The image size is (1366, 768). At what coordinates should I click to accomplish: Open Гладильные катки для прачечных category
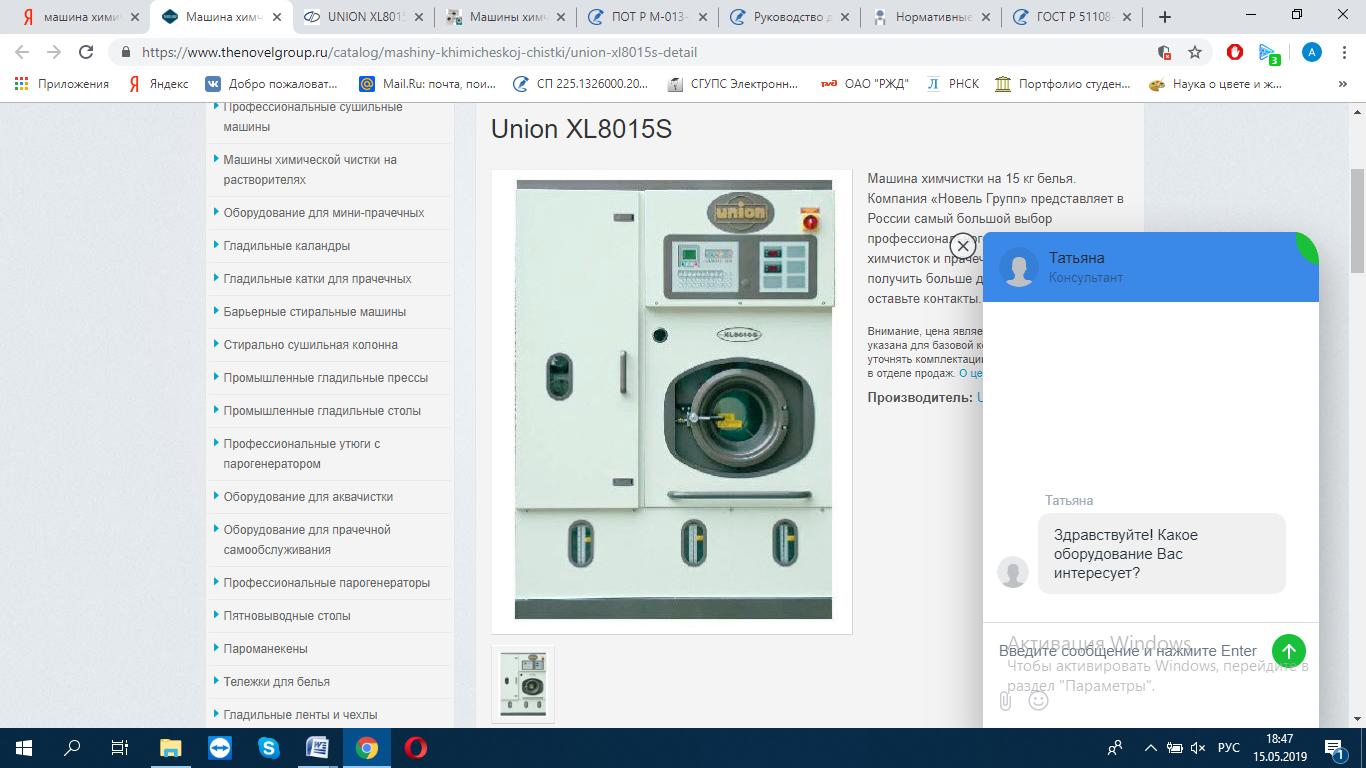coord(317,279)
